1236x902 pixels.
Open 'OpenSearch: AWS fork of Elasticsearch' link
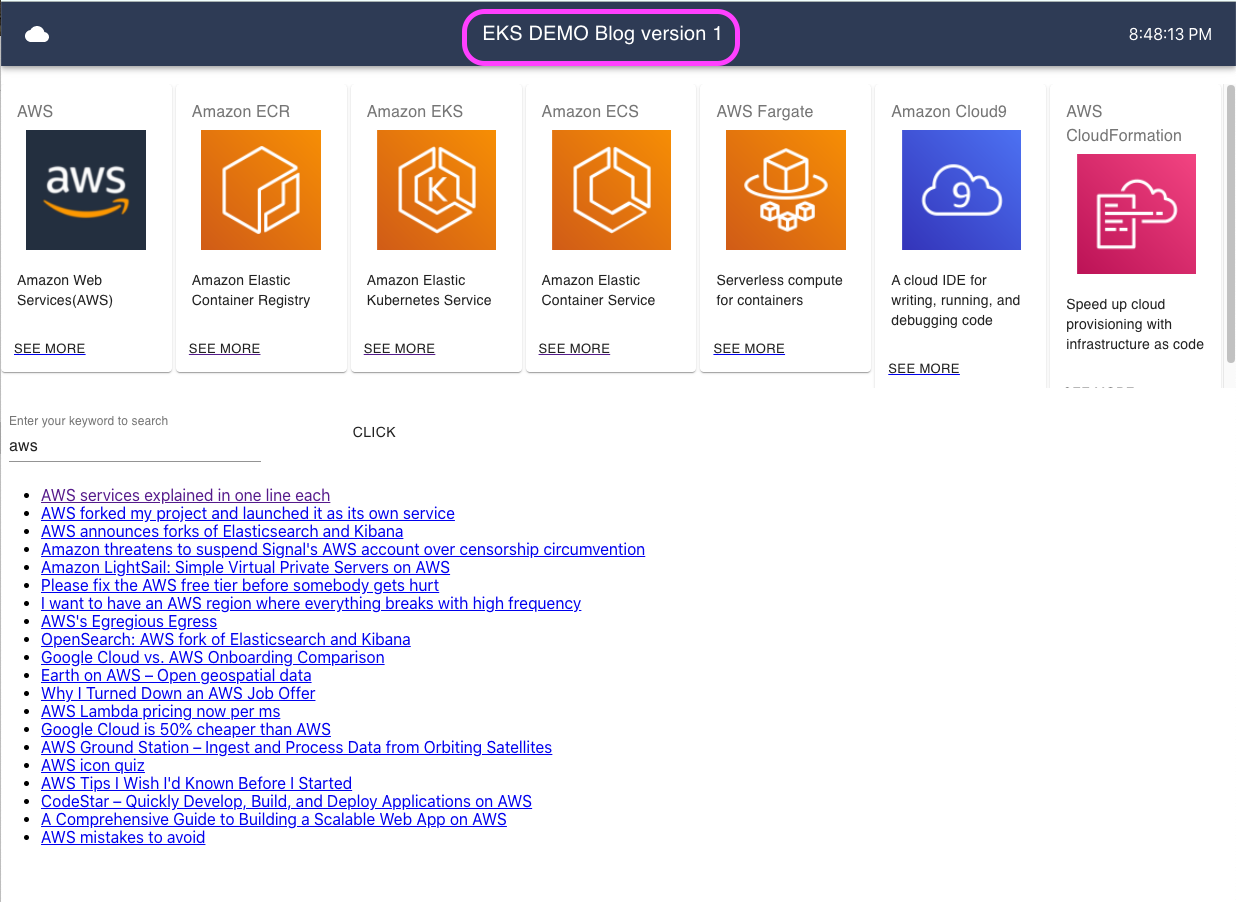click(226, 639)
